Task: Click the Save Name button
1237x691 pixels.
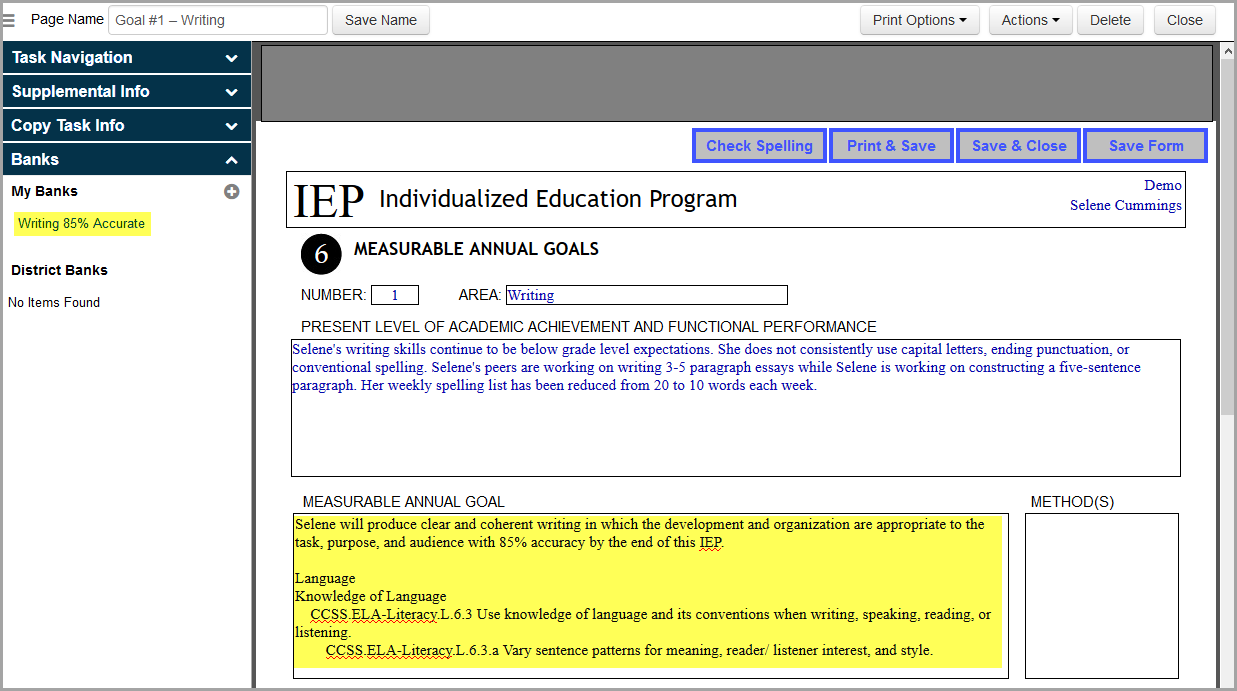Action: point(381,20)
